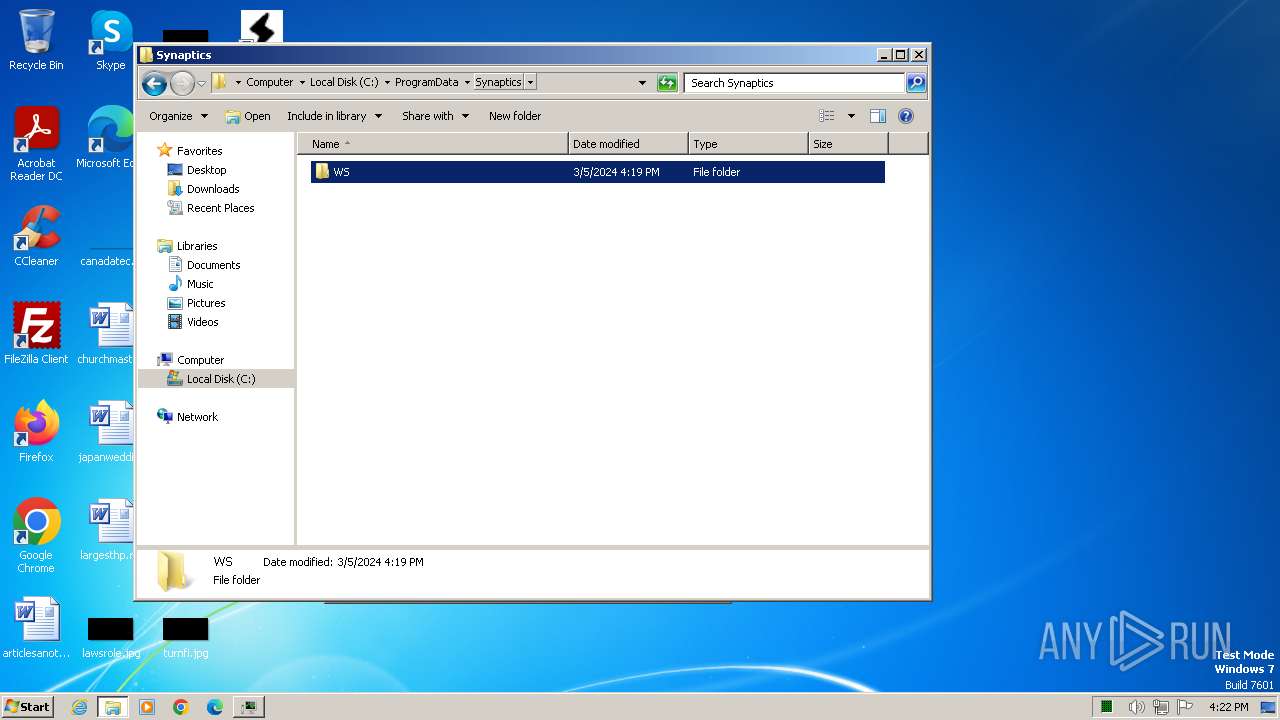Refresh the Synaptics folder view
Viewport: 1280px width, 720px height.
[x=667, y=83]
